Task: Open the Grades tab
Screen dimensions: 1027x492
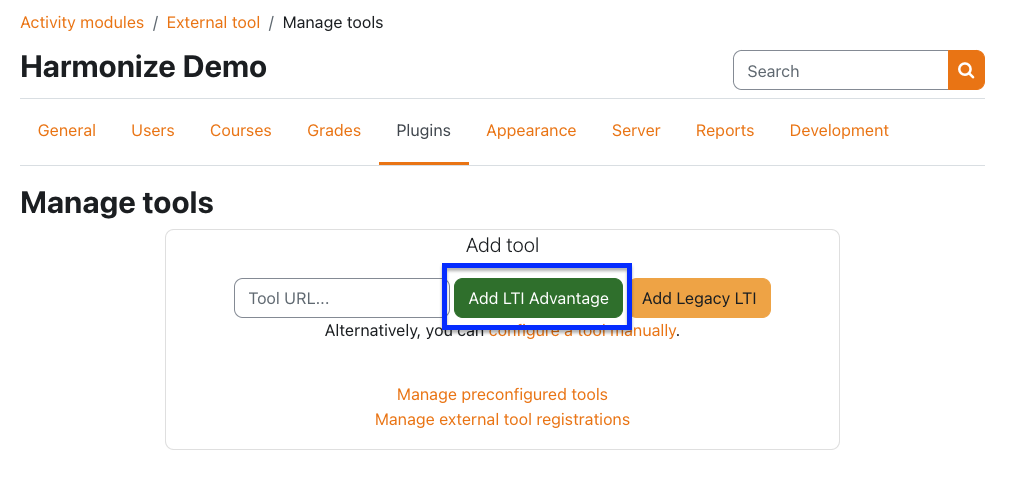Action: pos(334,131)
